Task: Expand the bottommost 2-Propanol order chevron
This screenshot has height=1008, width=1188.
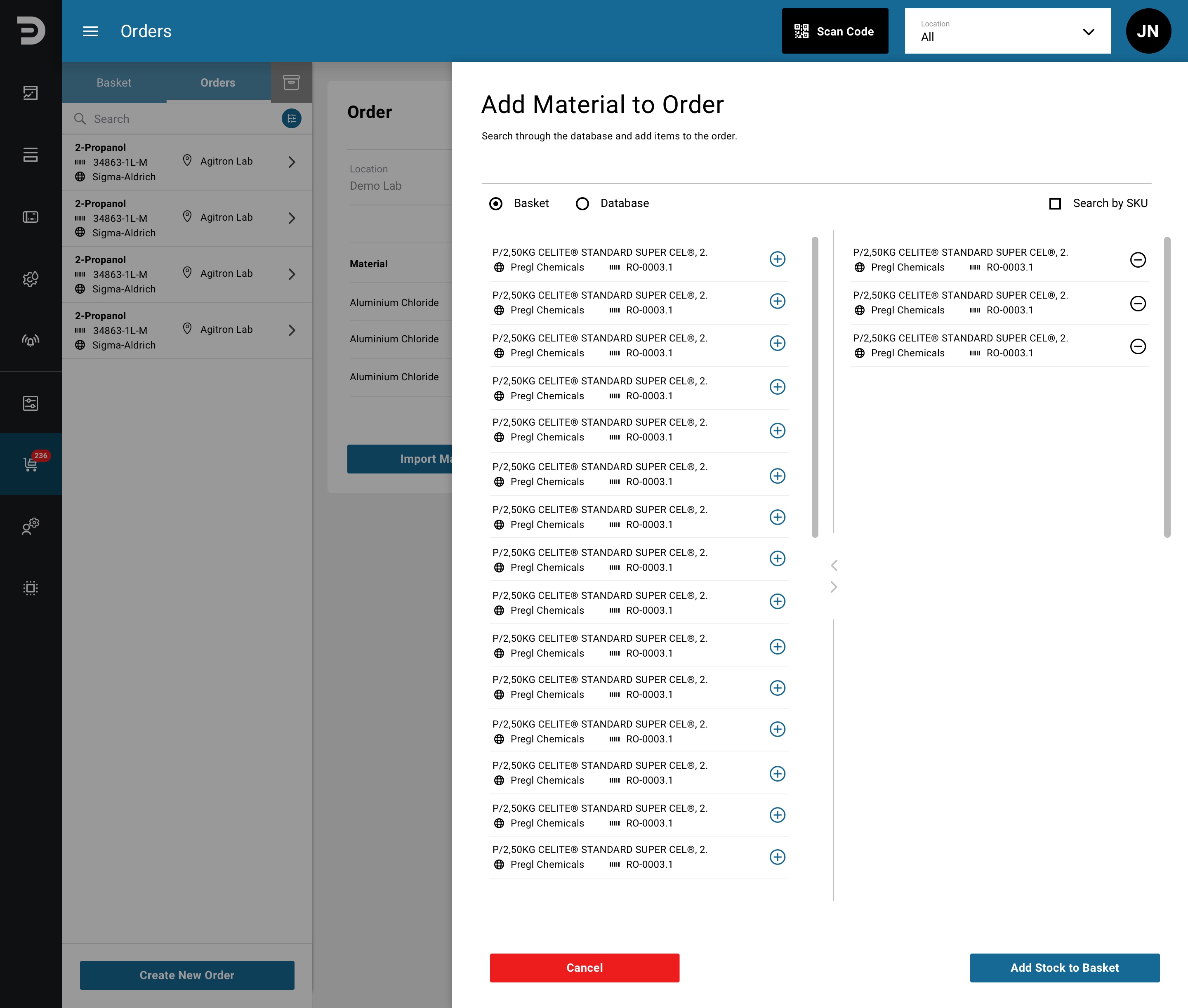Action: pos(292,330)
